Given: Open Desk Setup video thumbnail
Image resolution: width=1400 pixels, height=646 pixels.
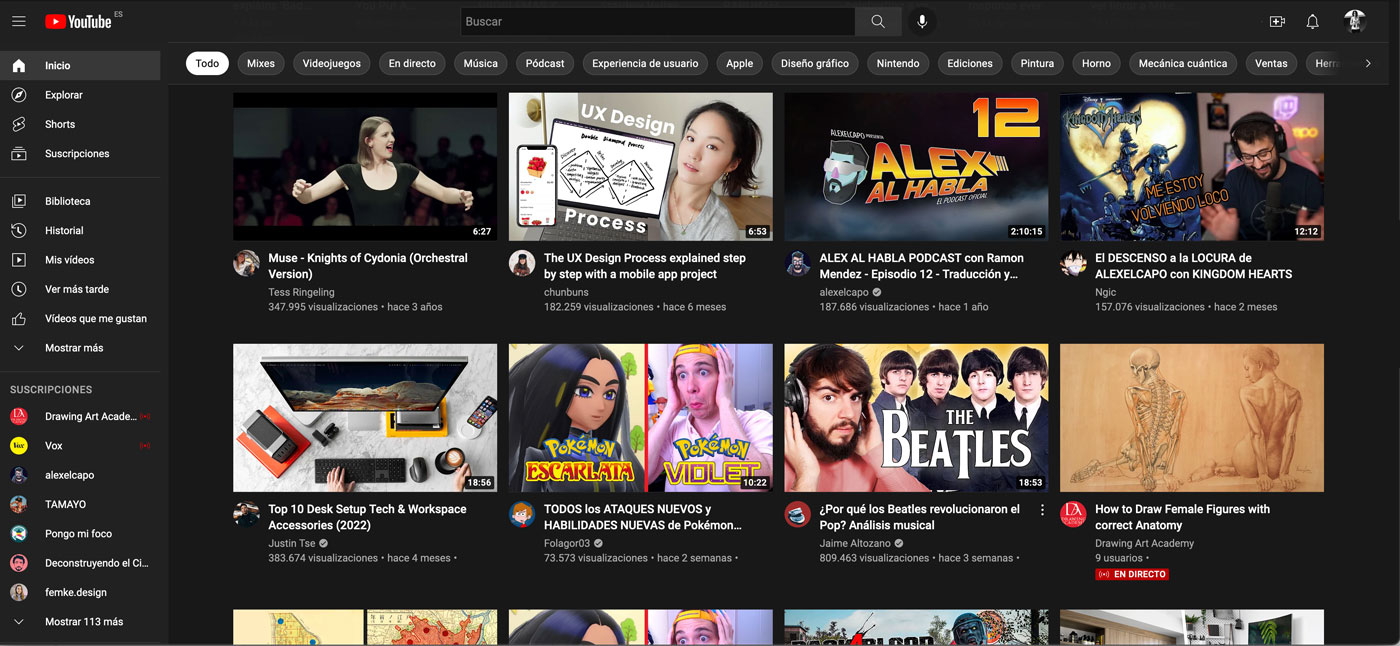Looking at the screenshot, I should tap(365, 418).
